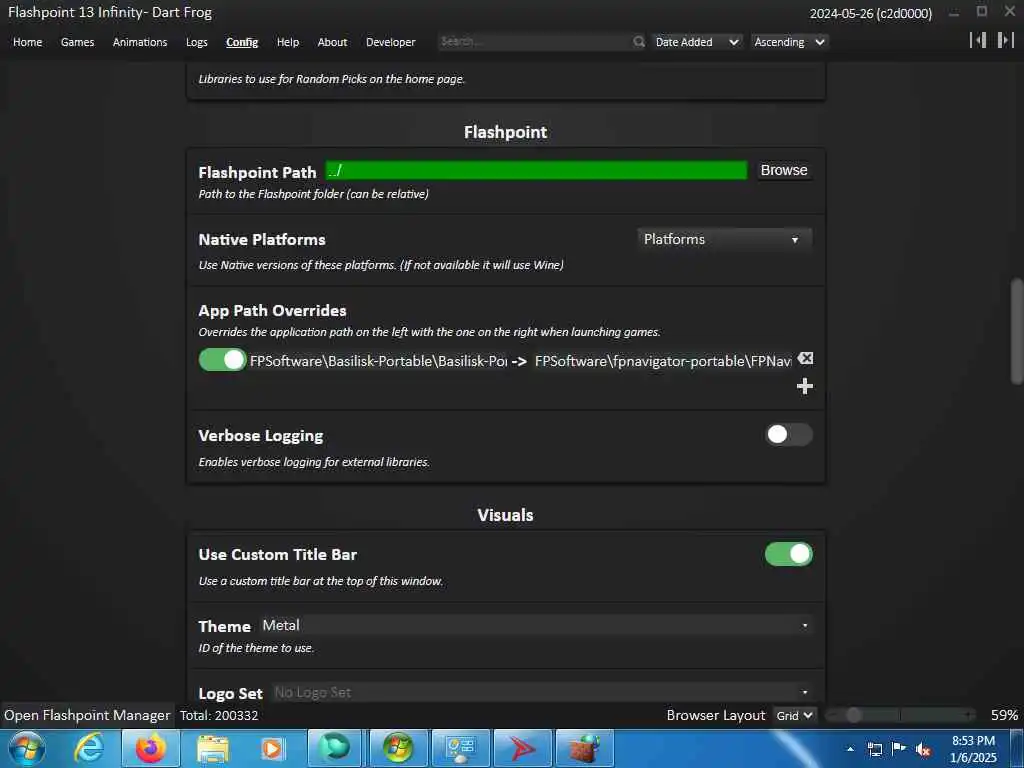The height and width of the screenshot is (768, 1024).
Task: Open Windows Explorer folder on taskbar
Action: [212, 748]
